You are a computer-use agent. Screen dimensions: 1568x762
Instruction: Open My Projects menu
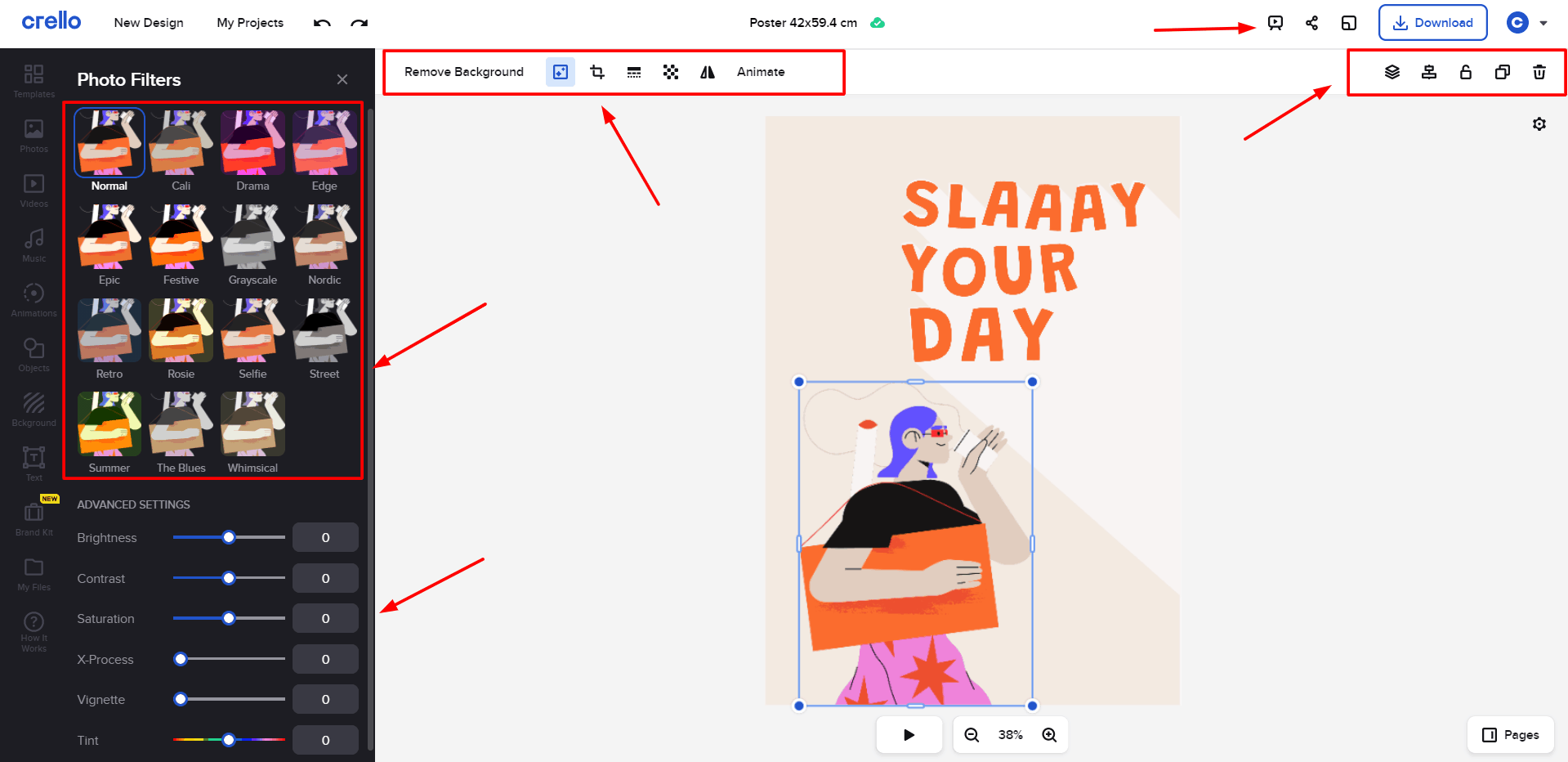pyautogui.click(x=250, y=23)
